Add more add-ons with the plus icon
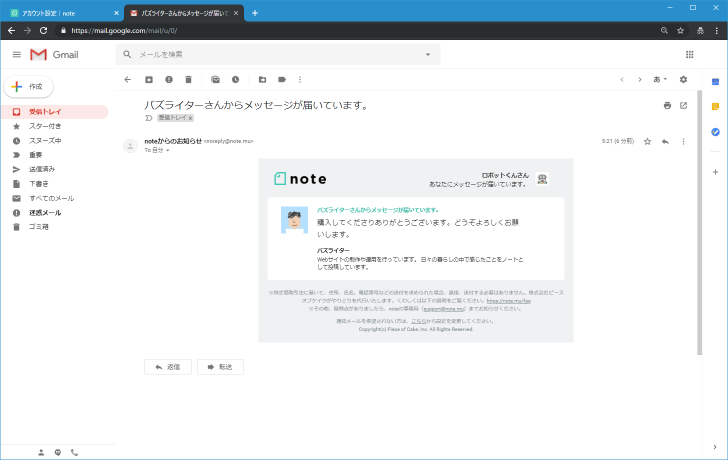Viewport: 728px width, 460px height. click(x=715, y=172)
